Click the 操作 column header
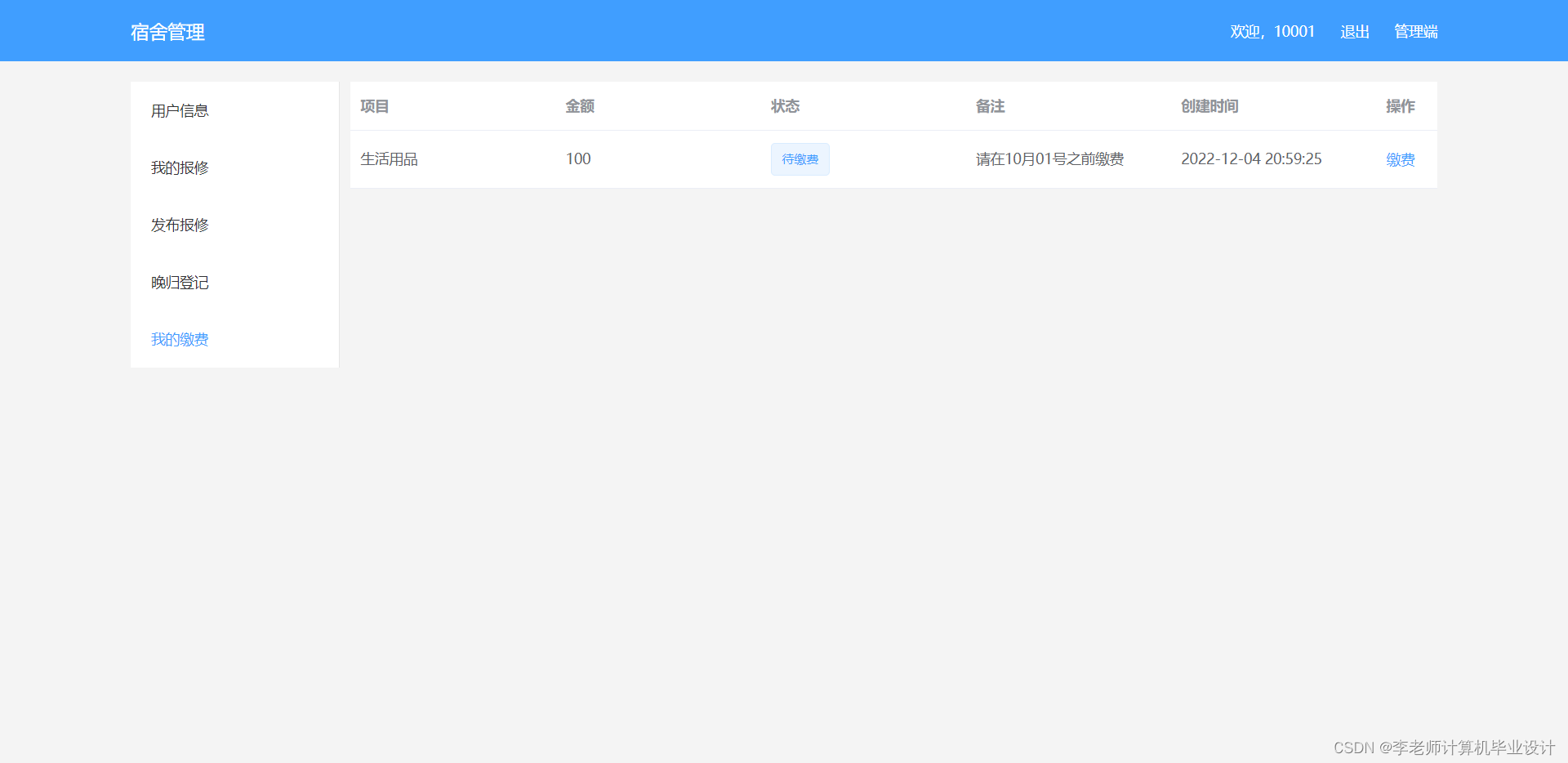The image size is (1568, 763). click(x=1400, y=106)
